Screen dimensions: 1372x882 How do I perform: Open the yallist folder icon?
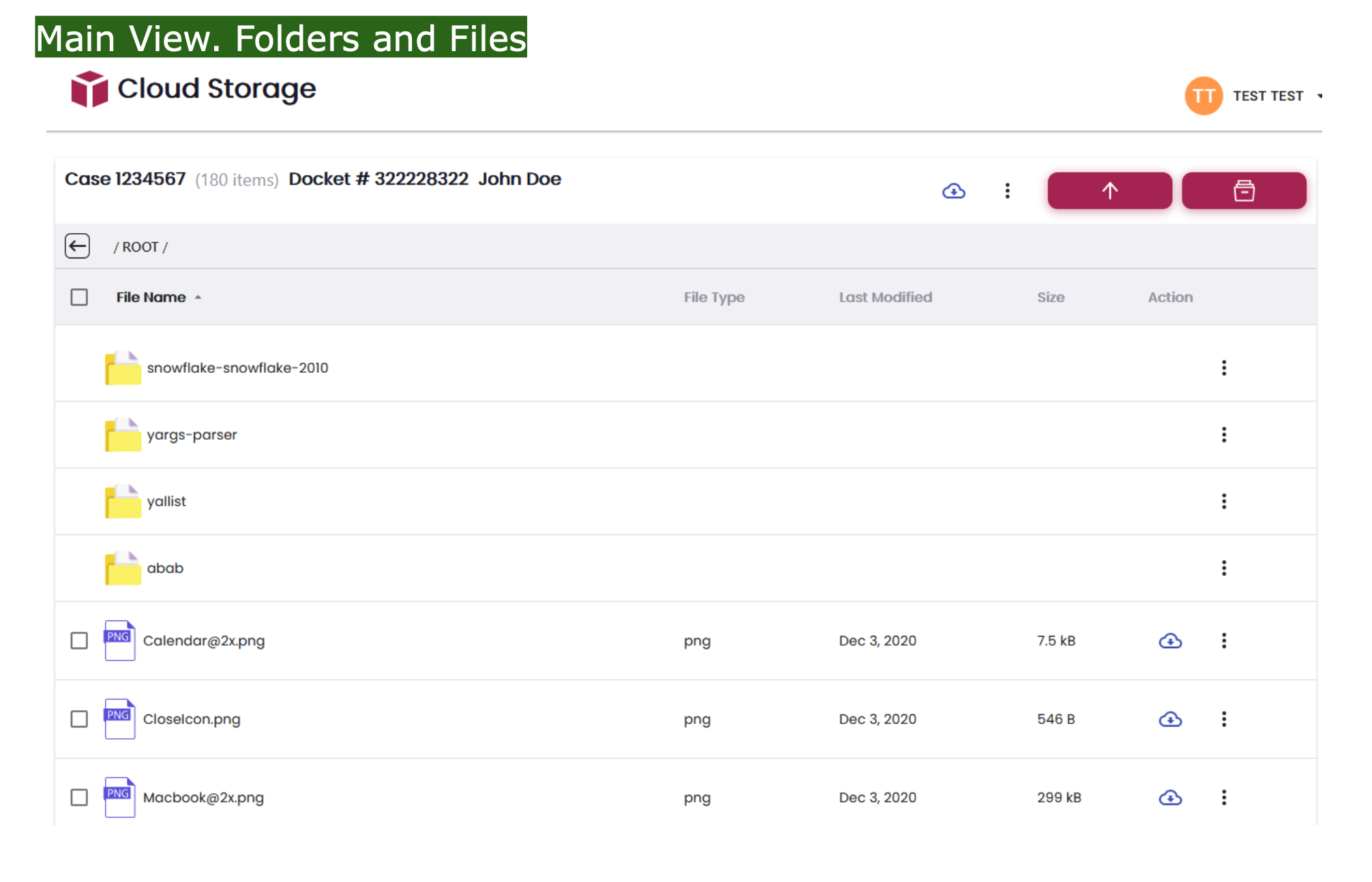click(x=123, y=502)
